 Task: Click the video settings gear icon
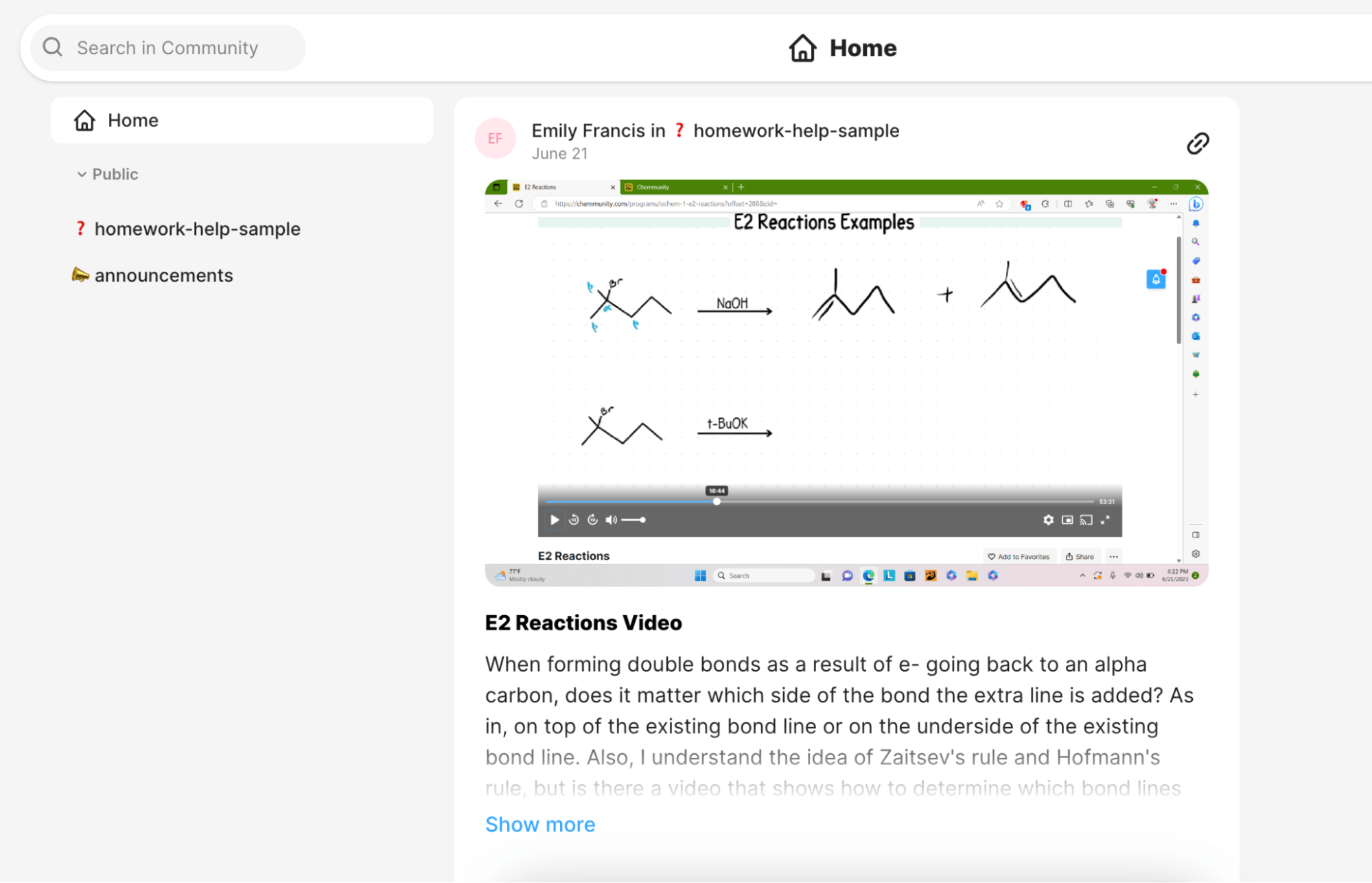[x=1048, y=520]
